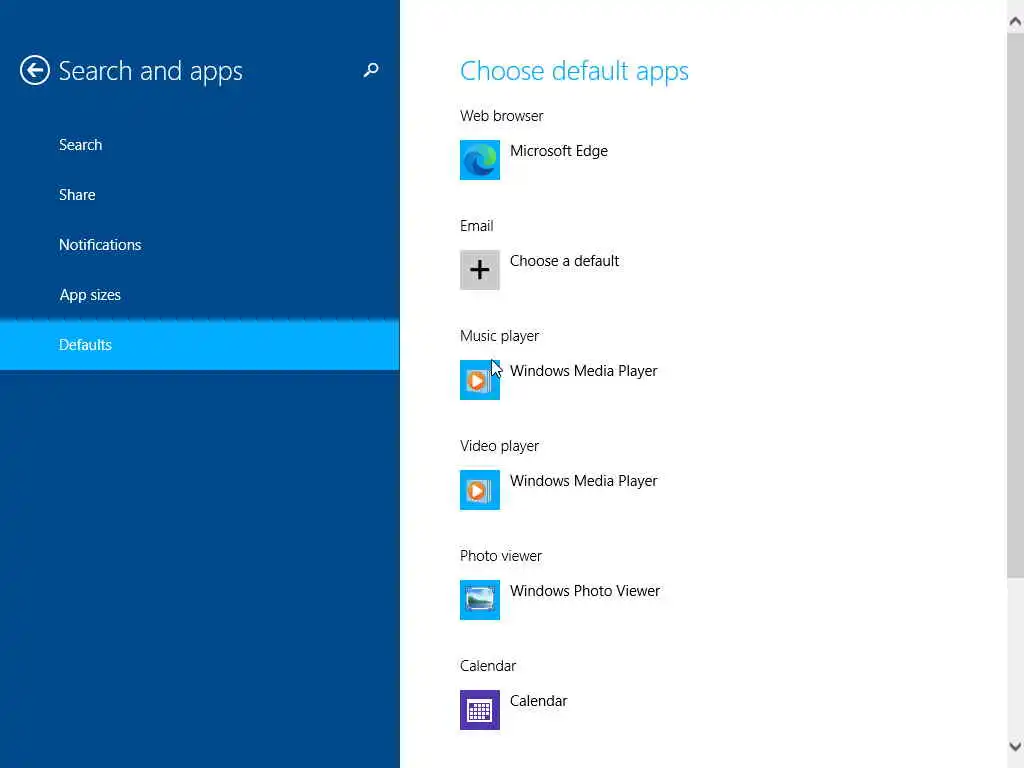Image resolution: width=1024 pixels, height=768 pixels.
Task: Change Windows Photo Viewer default
Action: [584, 591]
